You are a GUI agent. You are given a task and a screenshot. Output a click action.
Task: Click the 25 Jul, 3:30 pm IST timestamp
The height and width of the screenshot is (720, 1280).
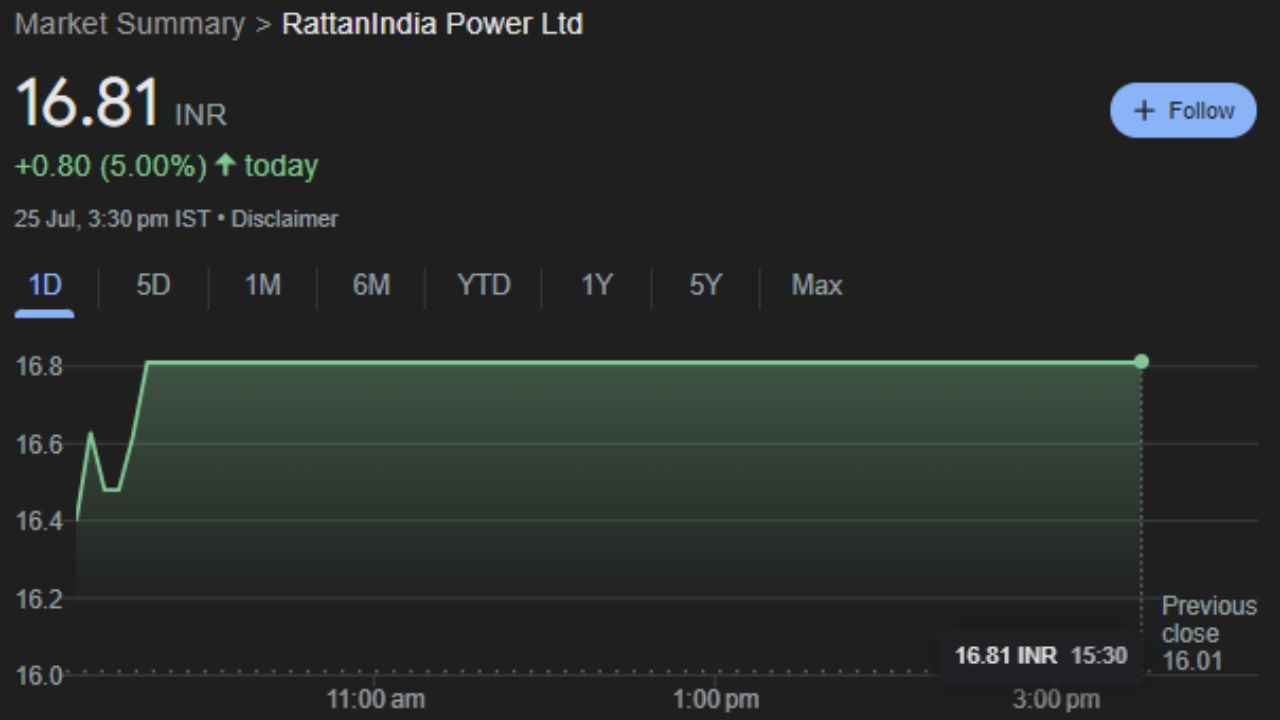(112, 219)
